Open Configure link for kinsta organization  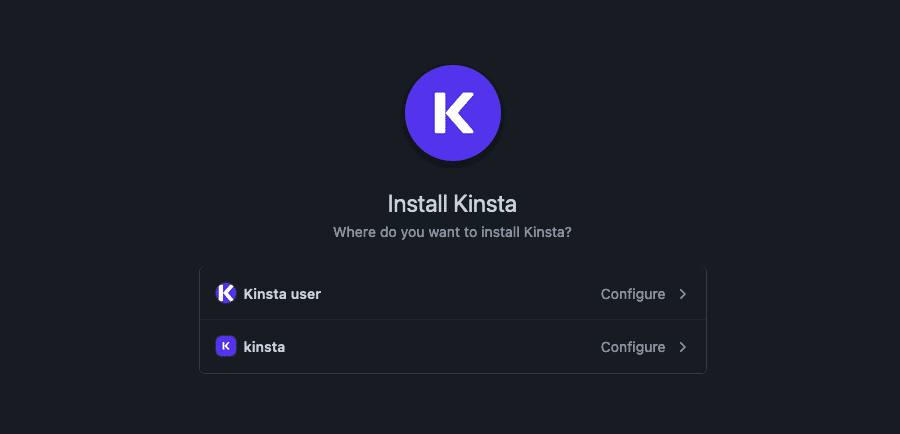(633, 347)
